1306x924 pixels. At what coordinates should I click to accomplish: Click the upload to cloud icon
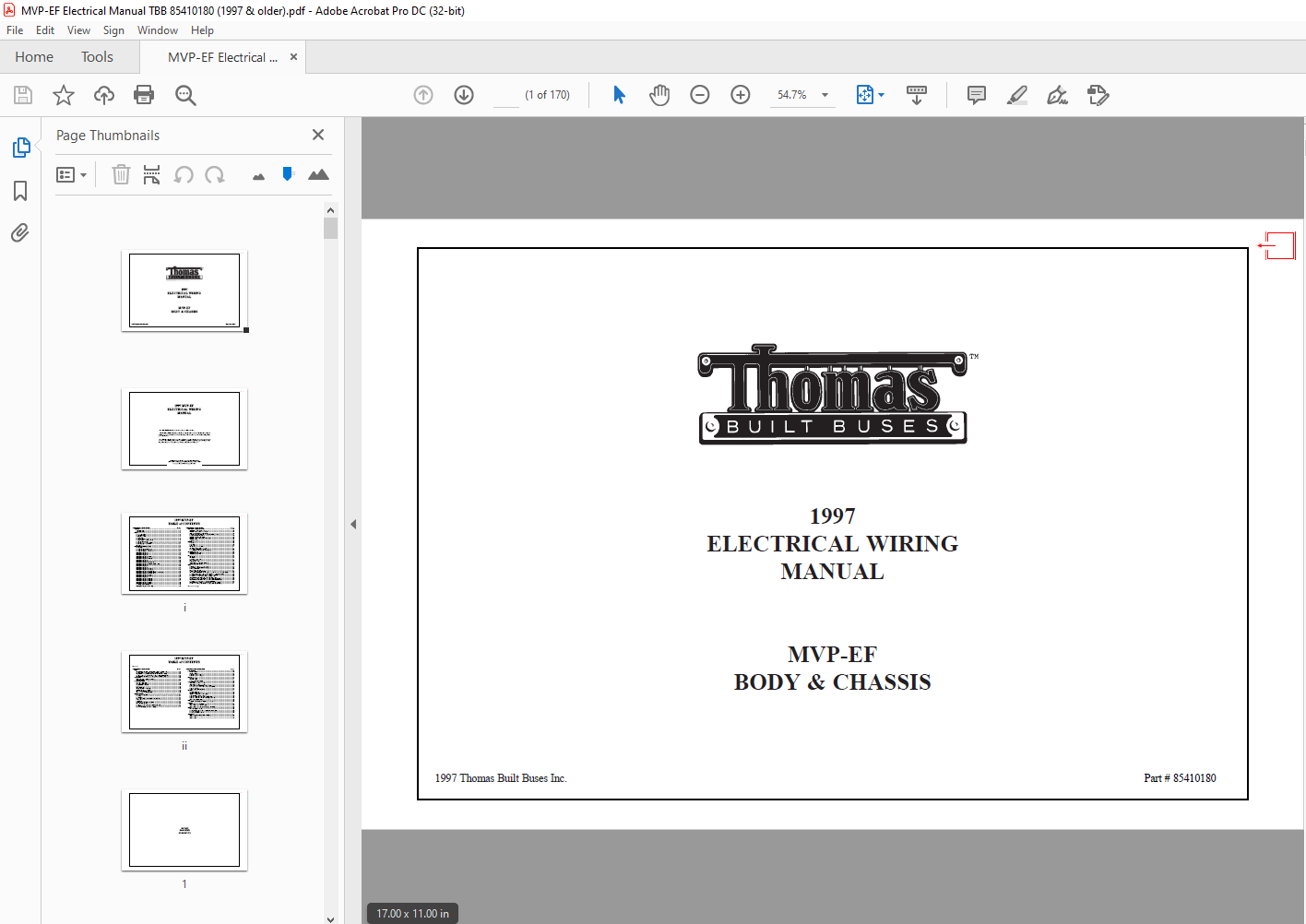coord(104,95)
